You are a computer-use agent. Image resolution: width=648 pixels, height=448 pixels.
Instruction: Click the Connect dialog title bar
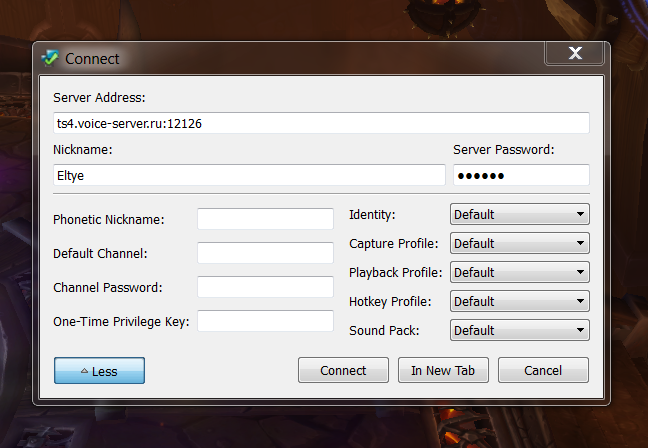coord(300,58)
